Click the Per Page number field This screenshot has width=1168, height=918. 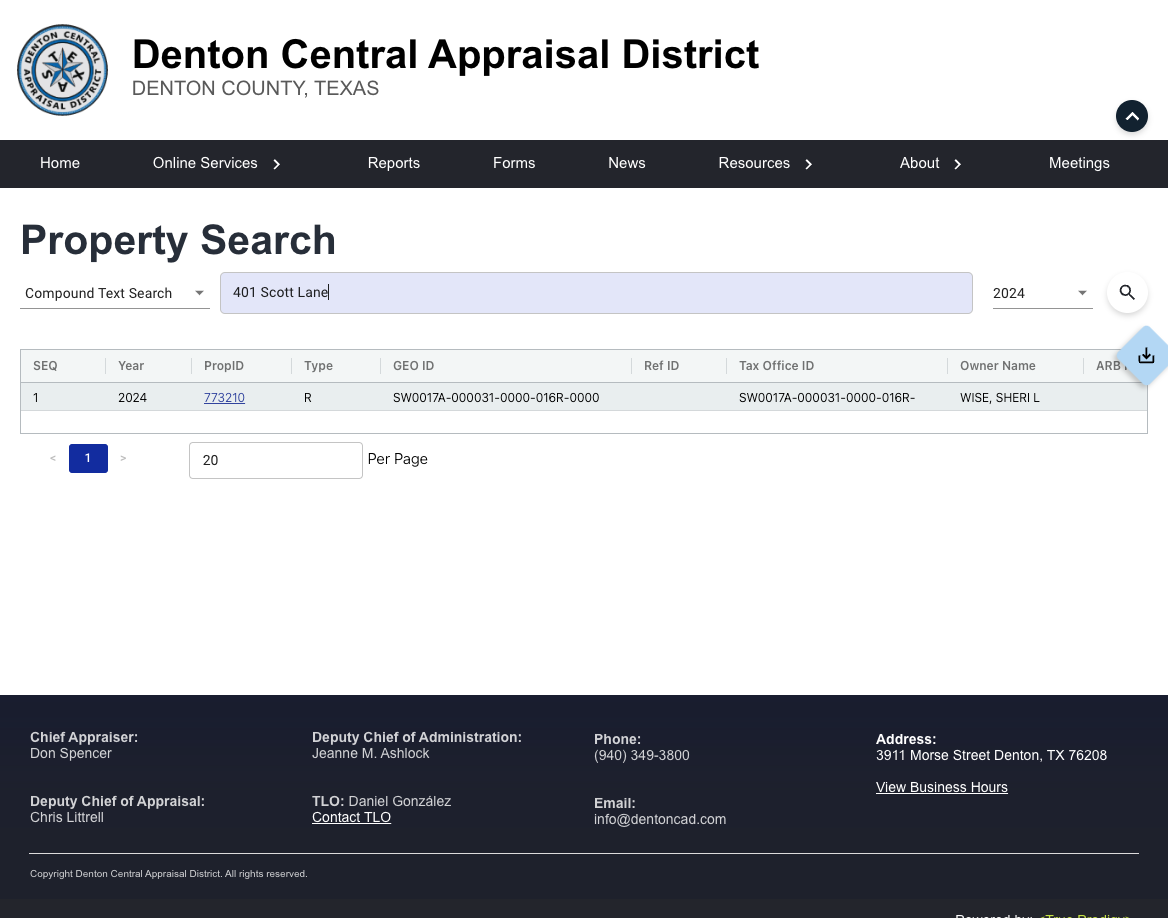pyautogui.click(x=276, y=460)
